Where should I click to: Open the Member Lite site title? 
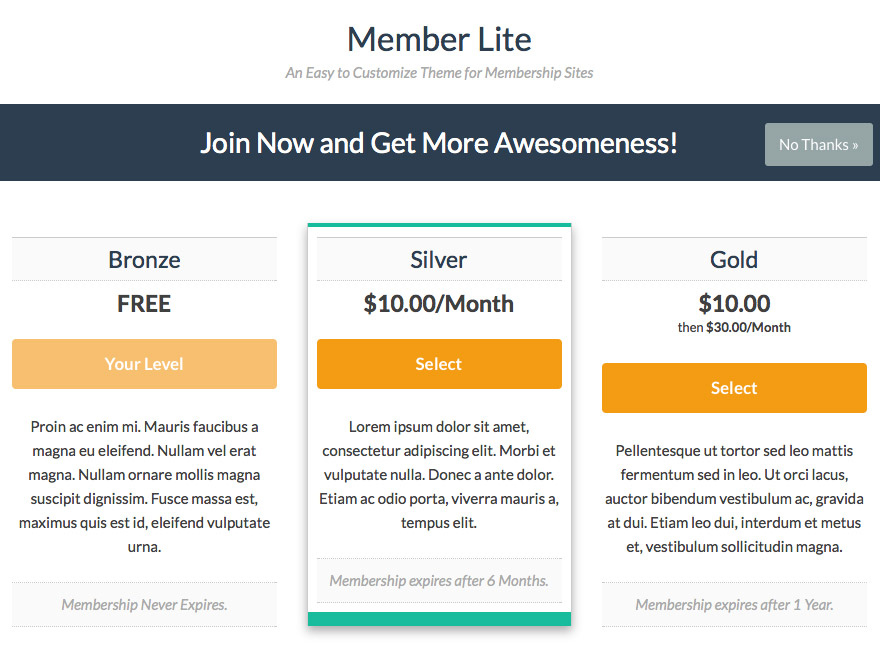coord(439,39)
